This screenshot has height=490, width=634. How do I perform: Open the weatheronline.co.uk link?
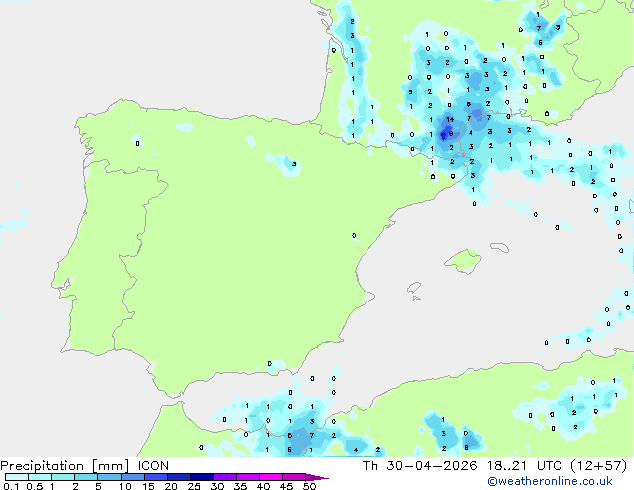(550, 481)
